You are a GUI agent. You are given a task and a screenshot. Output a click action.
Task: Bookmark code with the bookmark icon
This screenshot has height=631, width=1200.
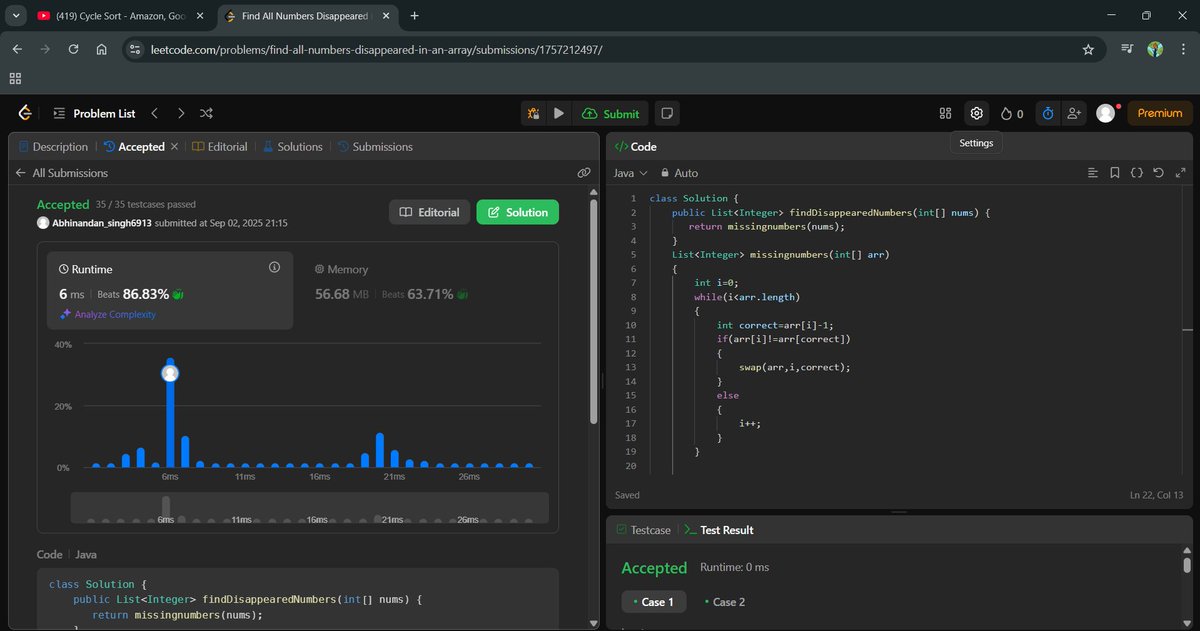(1115, 173)
